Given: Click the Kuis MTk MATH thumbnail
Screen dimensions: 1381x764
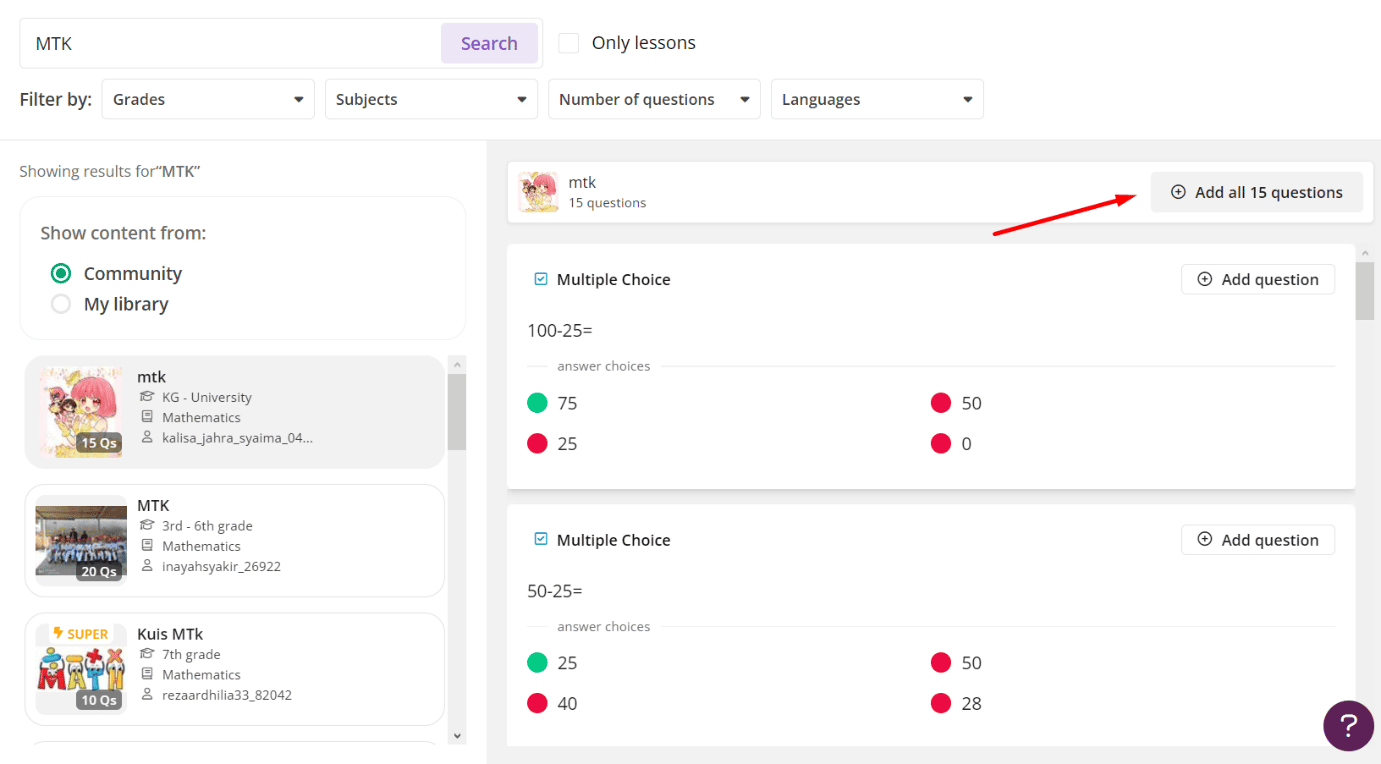Looking at the screenshot, I should 81,668.
